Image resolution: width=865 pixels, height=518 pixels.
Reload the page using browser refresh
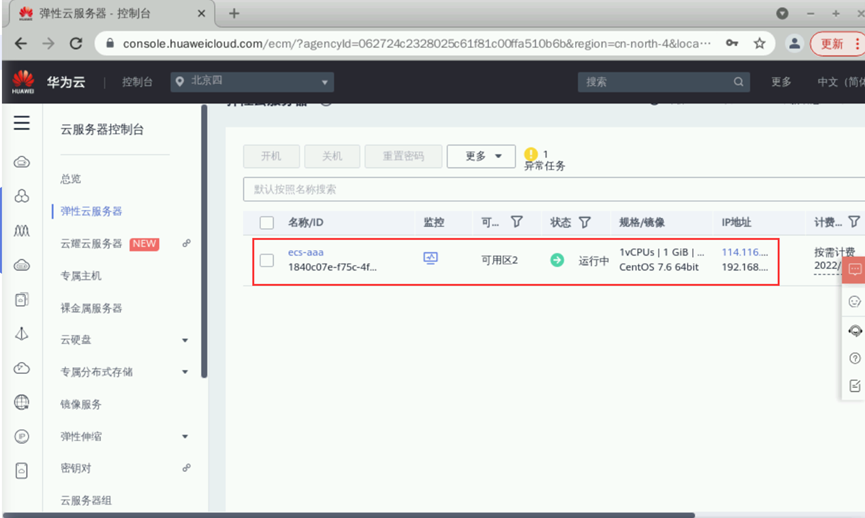(75, 44)
